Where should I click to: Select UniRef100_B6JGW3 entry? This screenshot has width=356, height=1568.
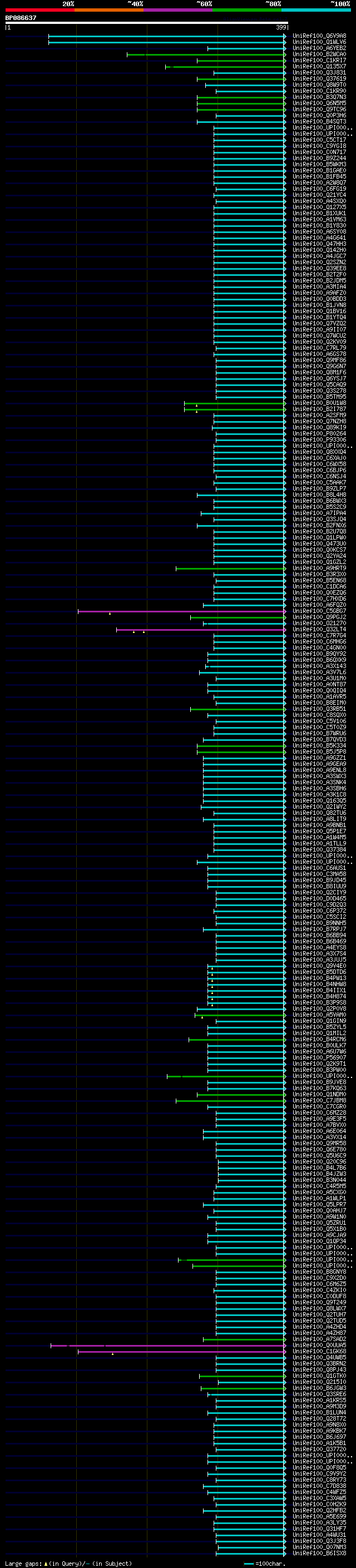pyautogui.click(x=319, y=1388)
